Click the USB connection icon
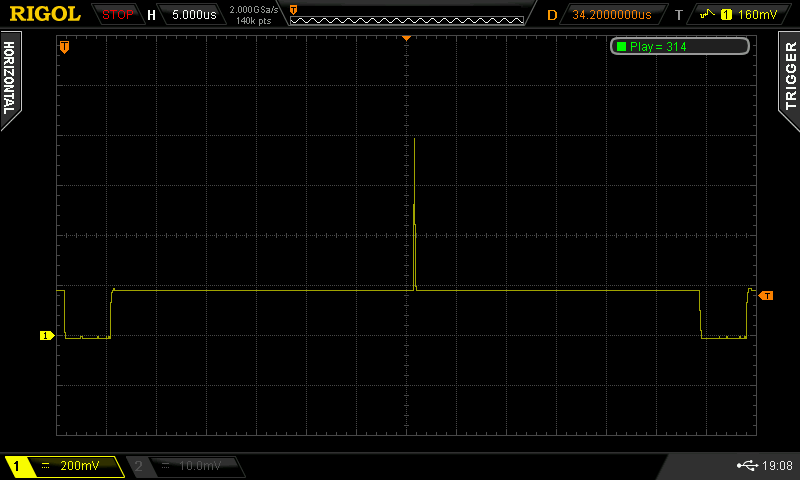This screenshot has height=480, width=800. tap(746, 466)
